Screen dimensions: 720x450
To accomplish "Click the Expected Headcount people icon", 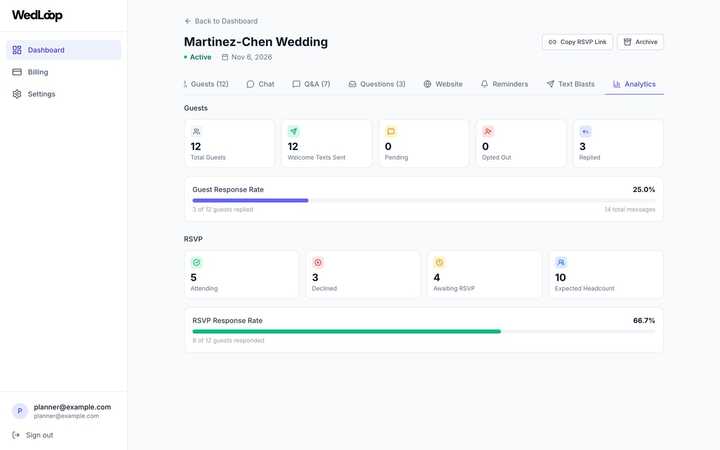I will (x=561, y=263).
